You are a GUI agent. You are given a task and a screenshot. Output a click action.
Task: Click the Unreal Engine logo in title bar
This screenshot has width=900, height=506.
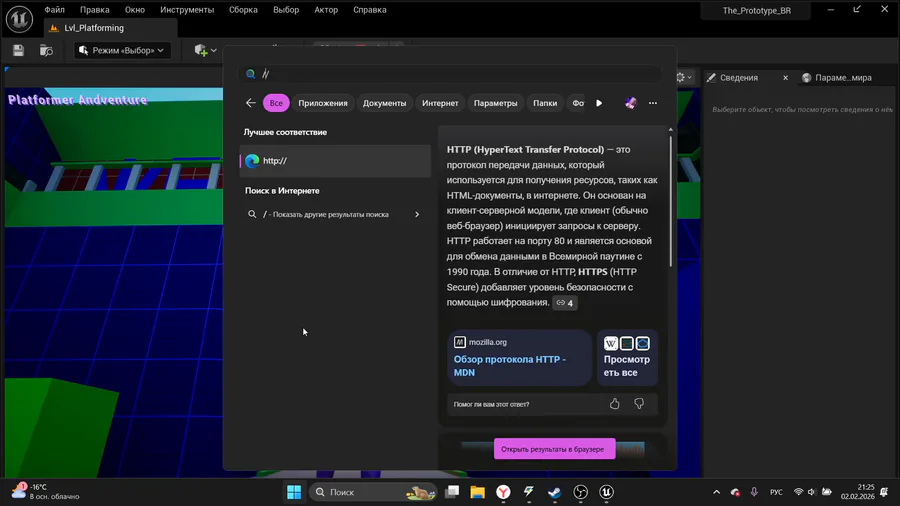coord(19,18)
